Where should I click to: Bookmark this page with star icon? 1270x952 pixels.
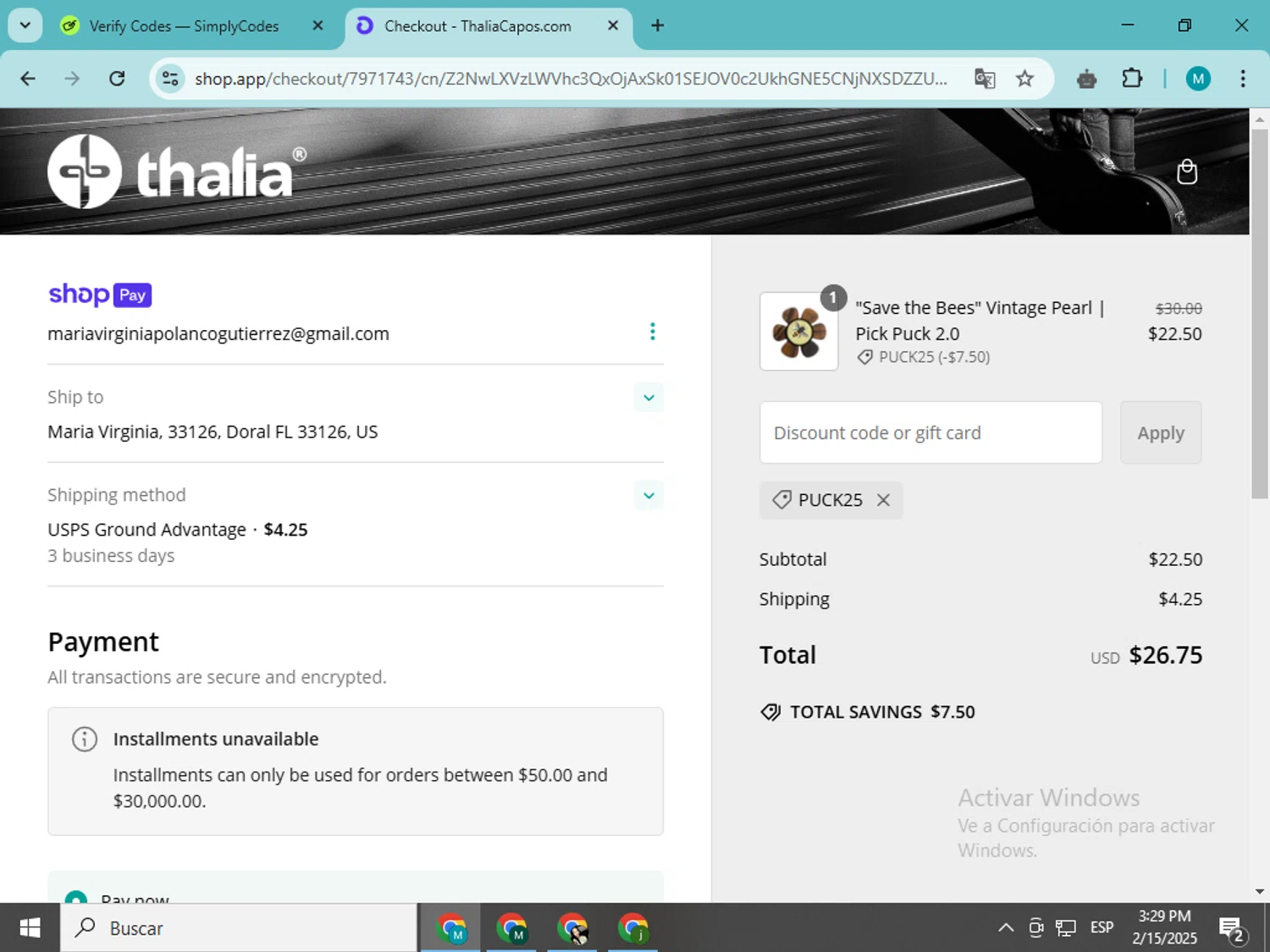[1024, 79]
